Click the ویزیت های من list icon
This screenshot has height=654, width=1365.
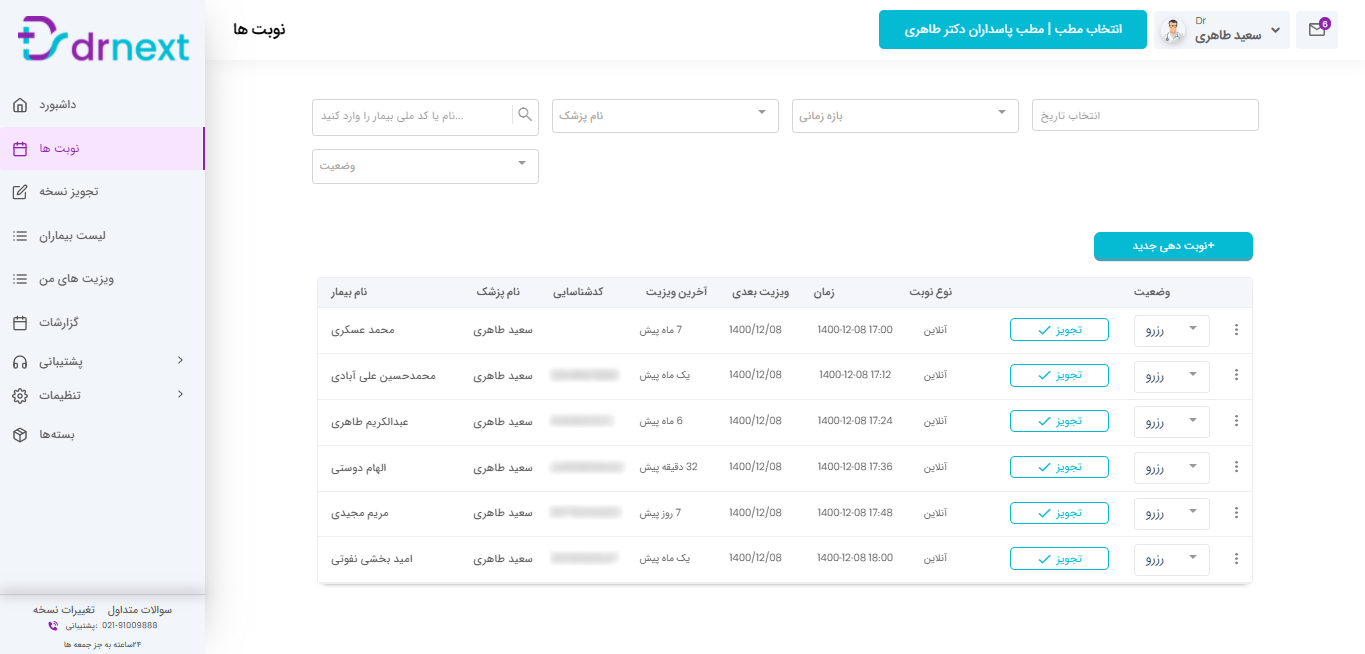[20, 279]
